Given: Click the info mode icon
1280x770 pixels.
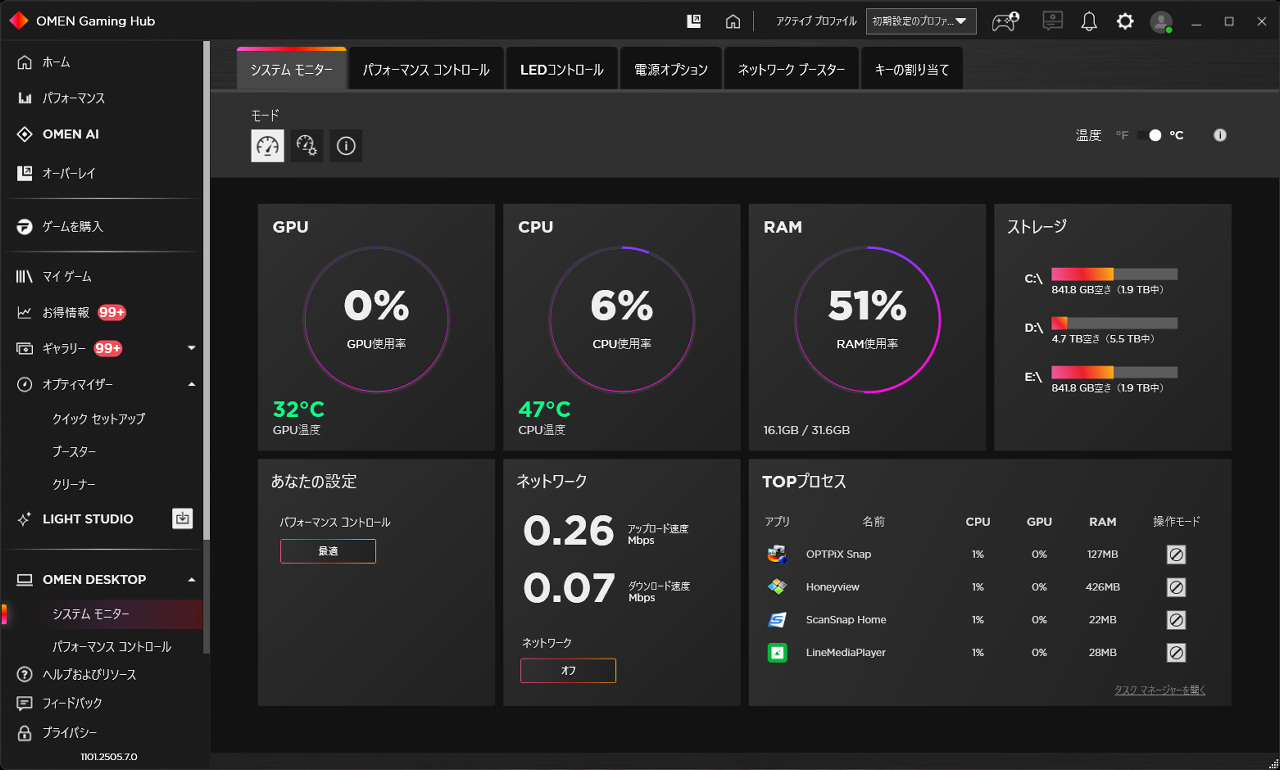Looking at the screenshot, I should pos(346,146).
